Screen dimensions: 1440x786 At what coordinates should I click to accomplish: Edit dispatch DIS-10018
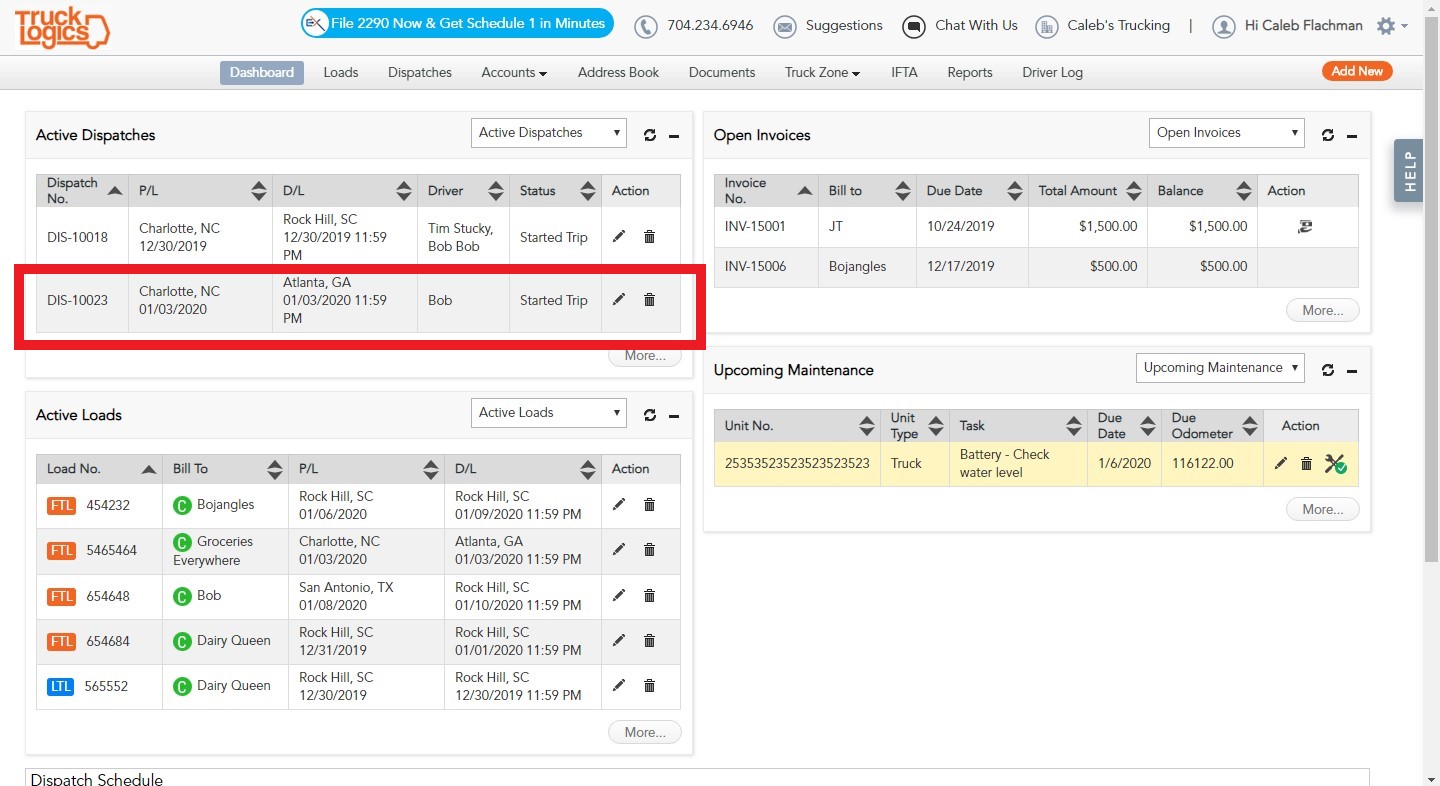point(619,237)
